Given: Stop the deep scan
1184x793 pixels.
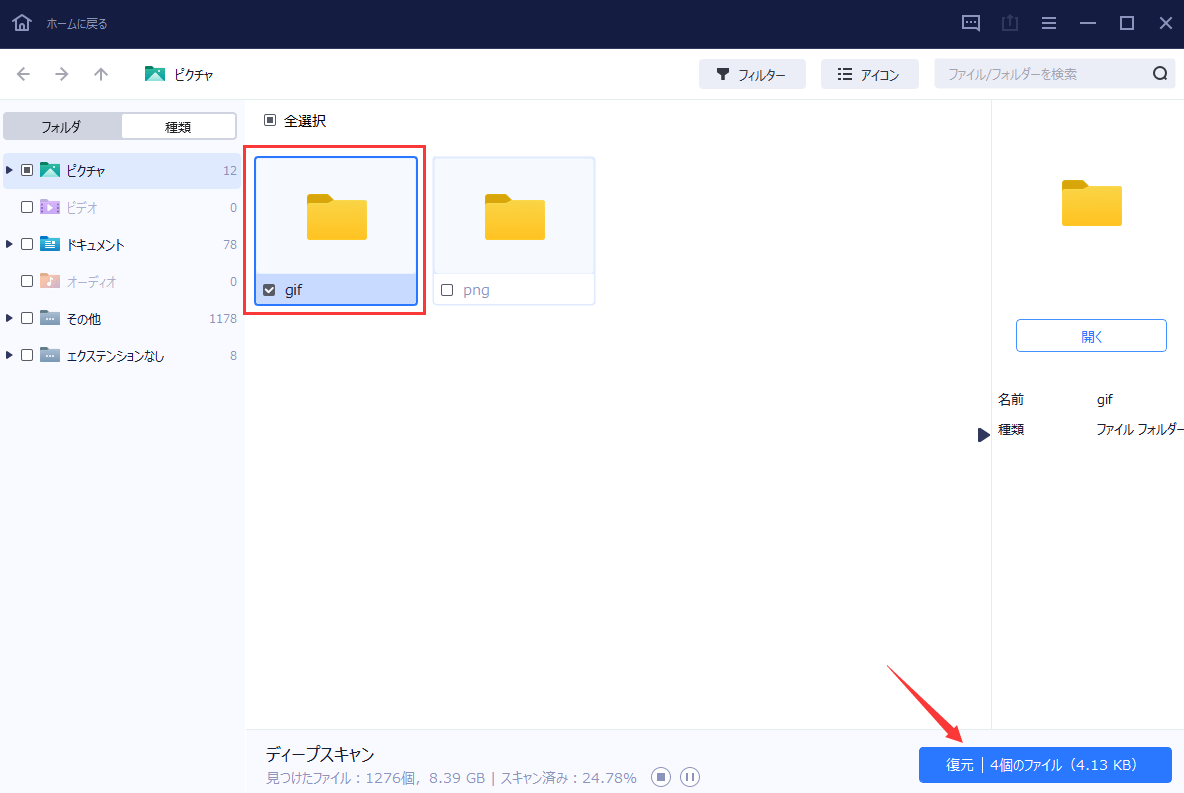Looking at the screenshot, I should click(x=661, y=776).
